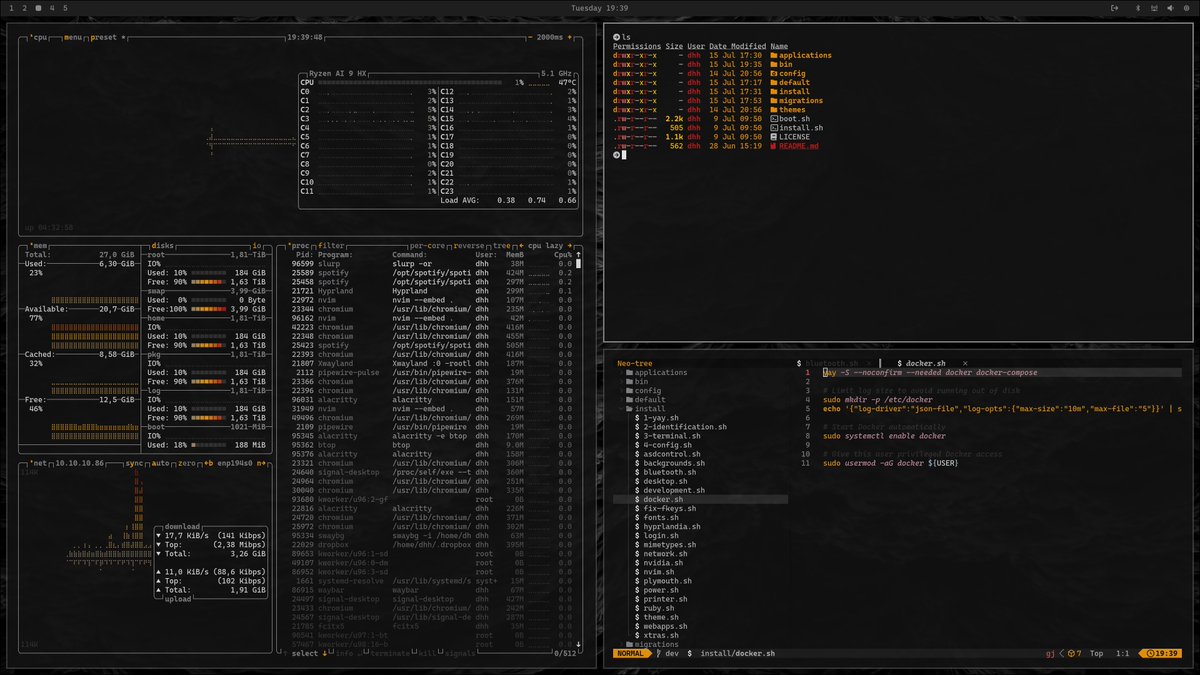Click the plugin icon showing 7 in statusline

tap(1071, 652)
